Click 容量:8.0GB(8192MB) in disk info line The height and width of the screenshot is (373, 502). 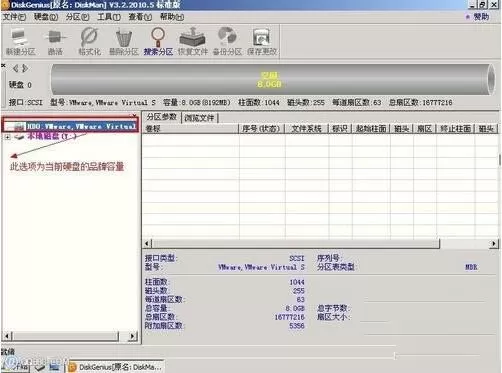[197, 102]
